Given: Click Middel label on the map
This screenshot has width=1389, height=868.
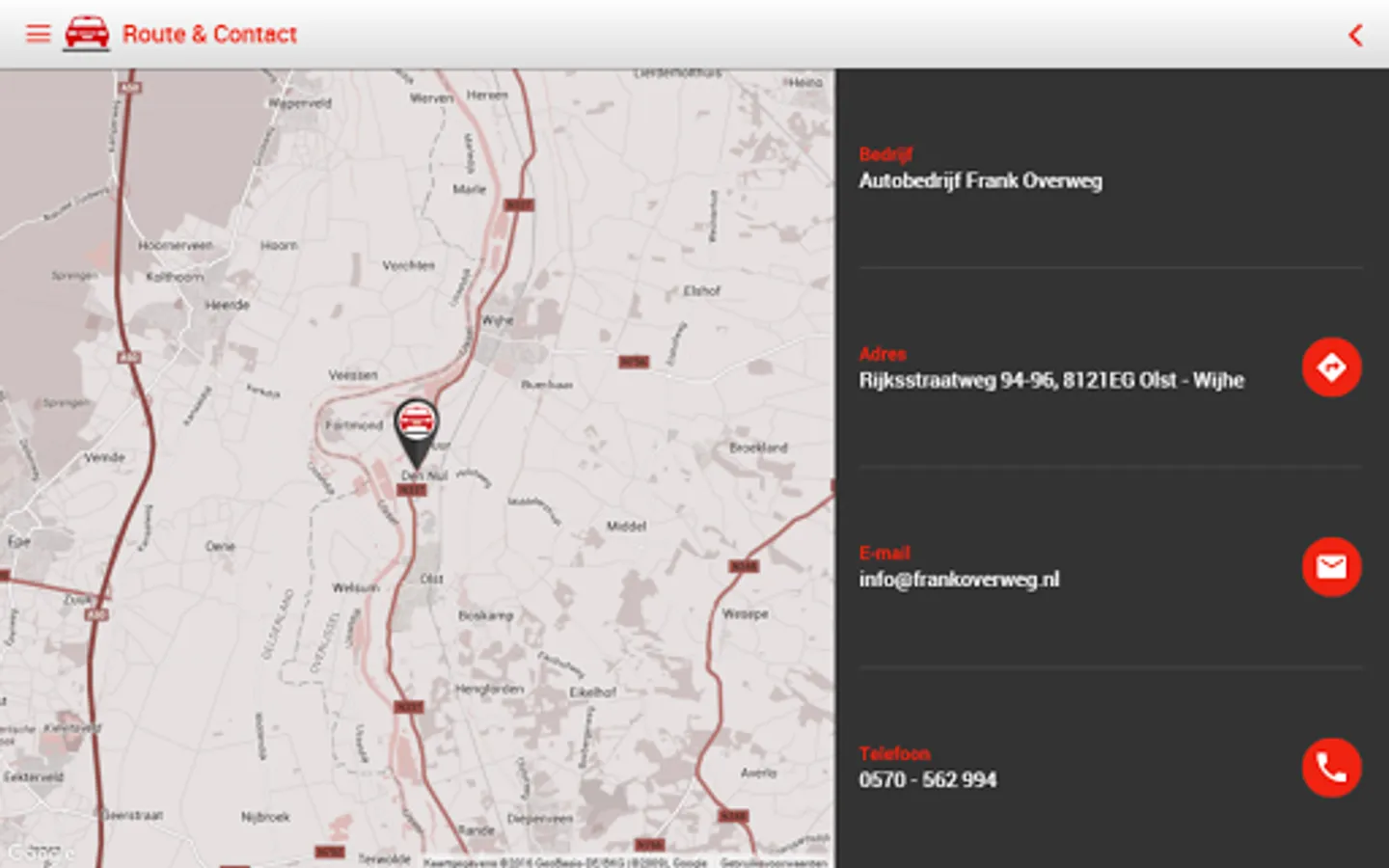Looking at the screenshot, I should [x=626, y=527].
